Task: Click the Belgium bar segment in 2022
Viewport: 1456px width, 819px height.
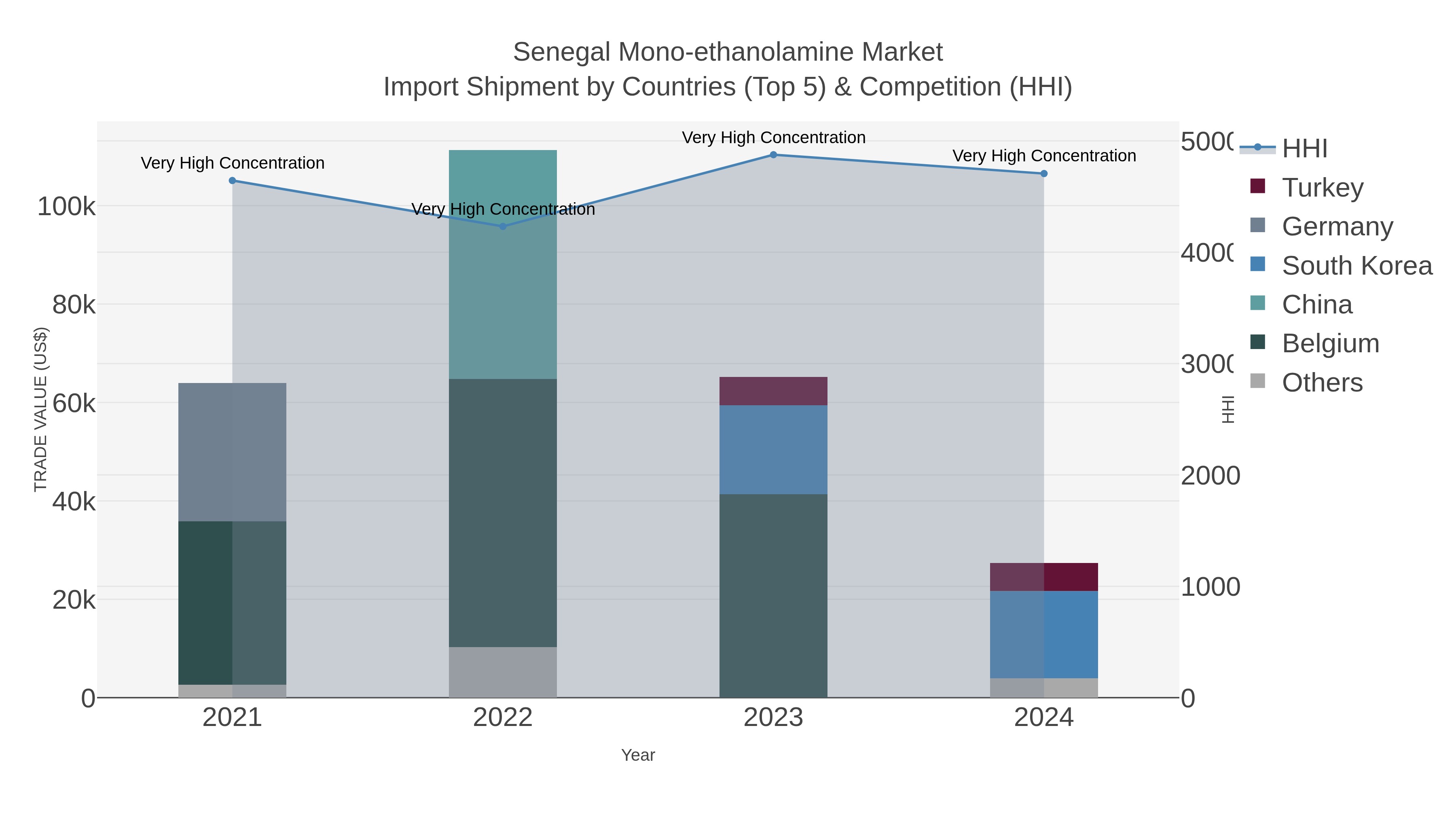Action: (502, 513)
